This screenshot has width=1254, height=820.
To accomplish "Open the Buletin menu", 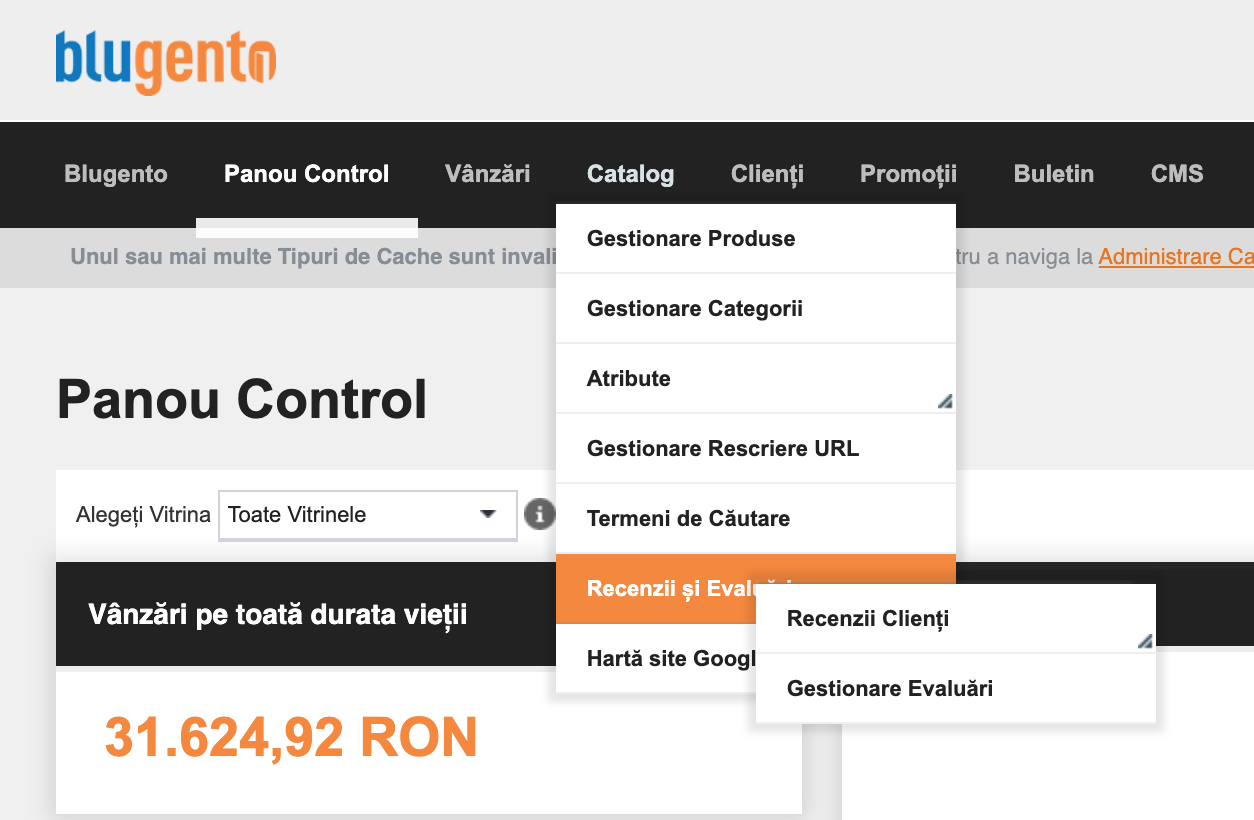I will 1054,174.
